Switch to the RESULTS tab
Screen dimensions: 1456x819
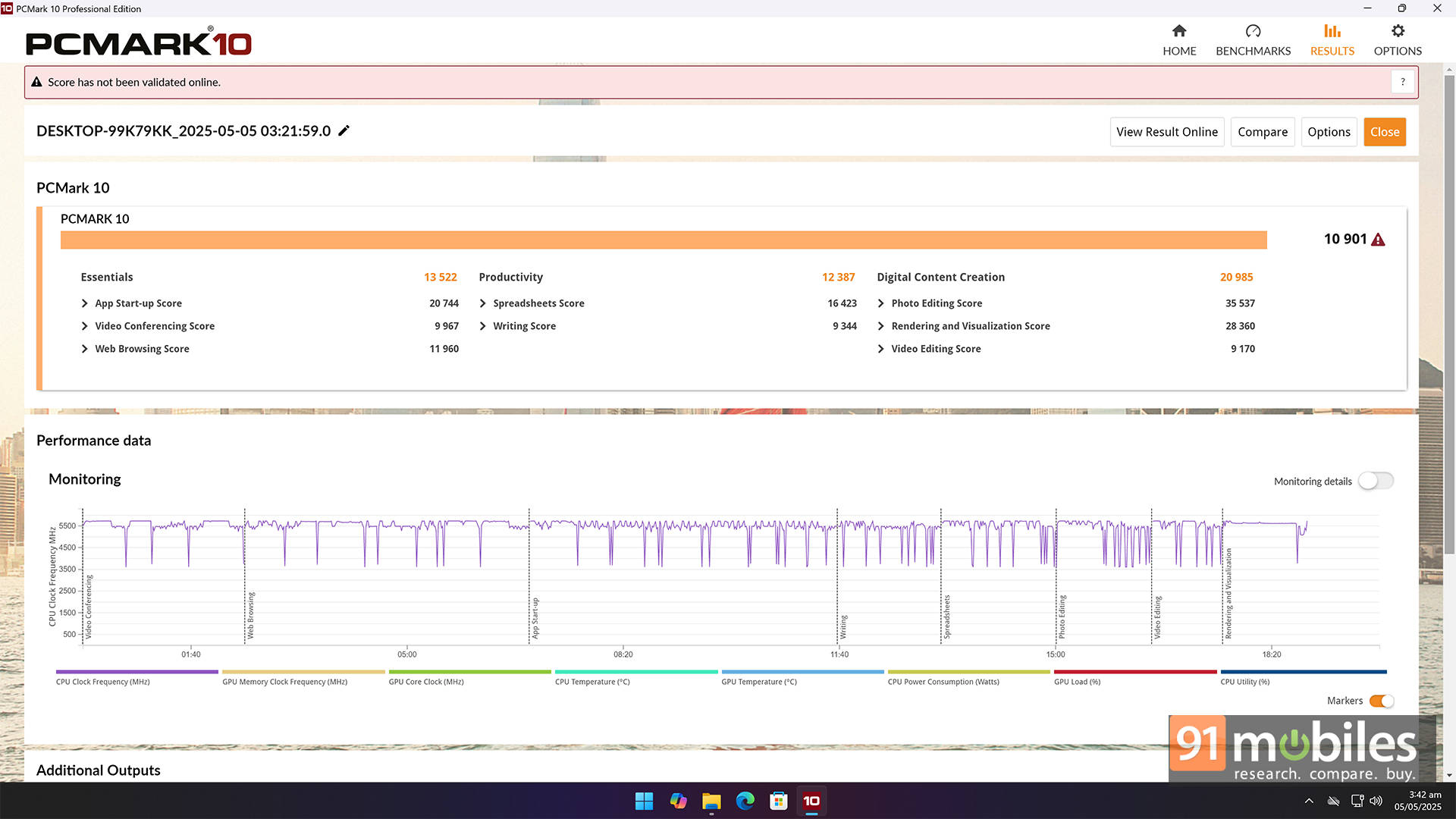click(x=1332, y=40)
